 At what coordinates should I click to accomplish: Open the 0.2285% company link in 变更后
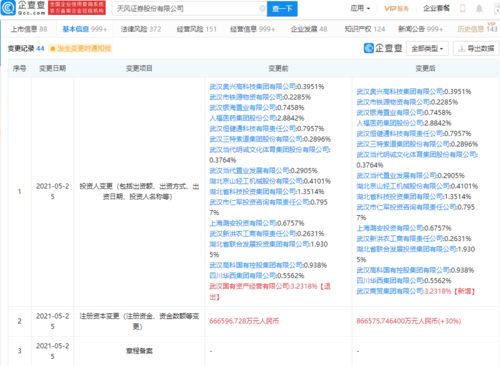[x=393, y=102]
